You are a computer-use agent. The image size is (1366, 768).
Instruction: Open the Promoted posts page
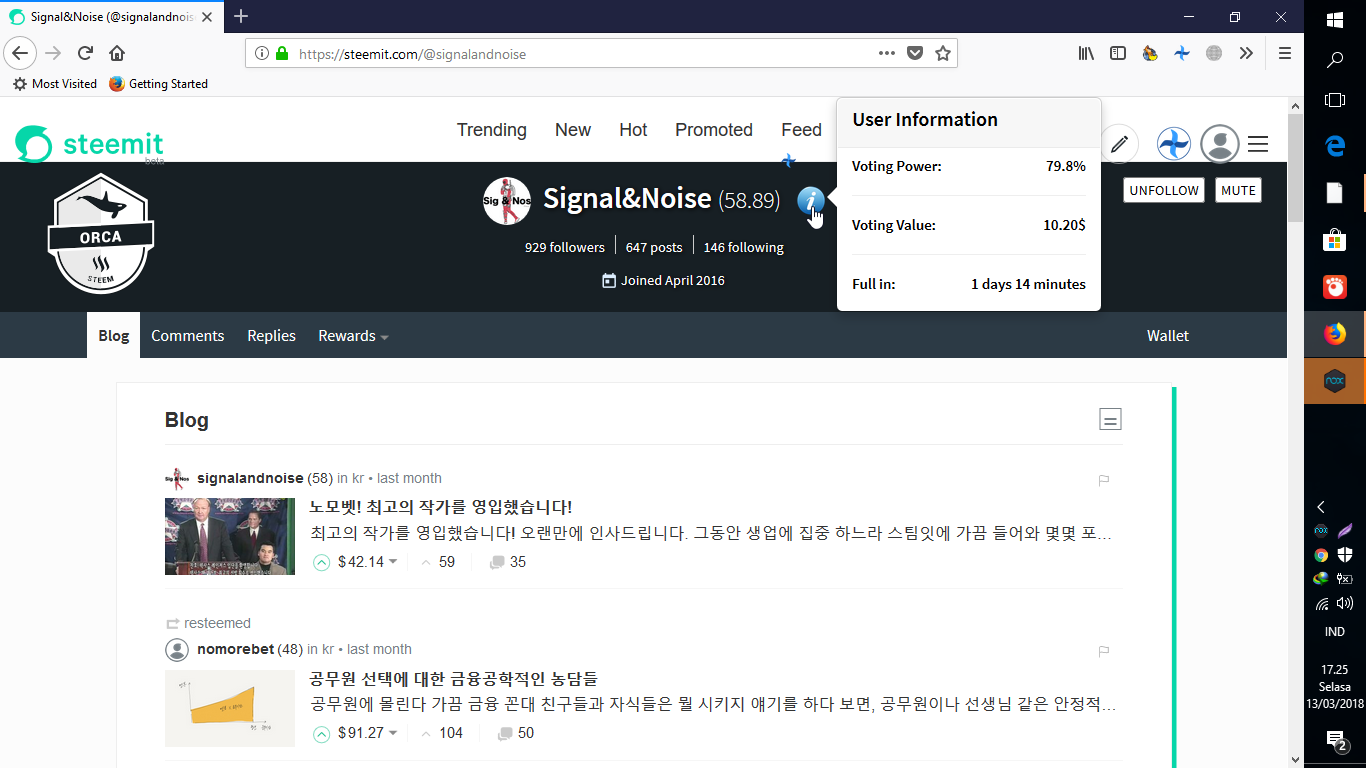point(714,130)
